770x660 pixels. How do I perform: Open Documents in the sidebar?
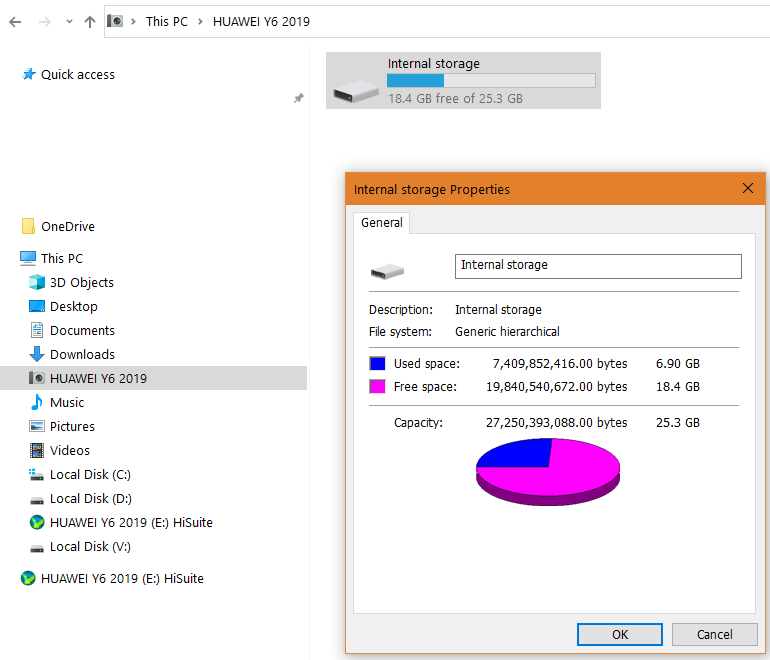pos(82,330)
